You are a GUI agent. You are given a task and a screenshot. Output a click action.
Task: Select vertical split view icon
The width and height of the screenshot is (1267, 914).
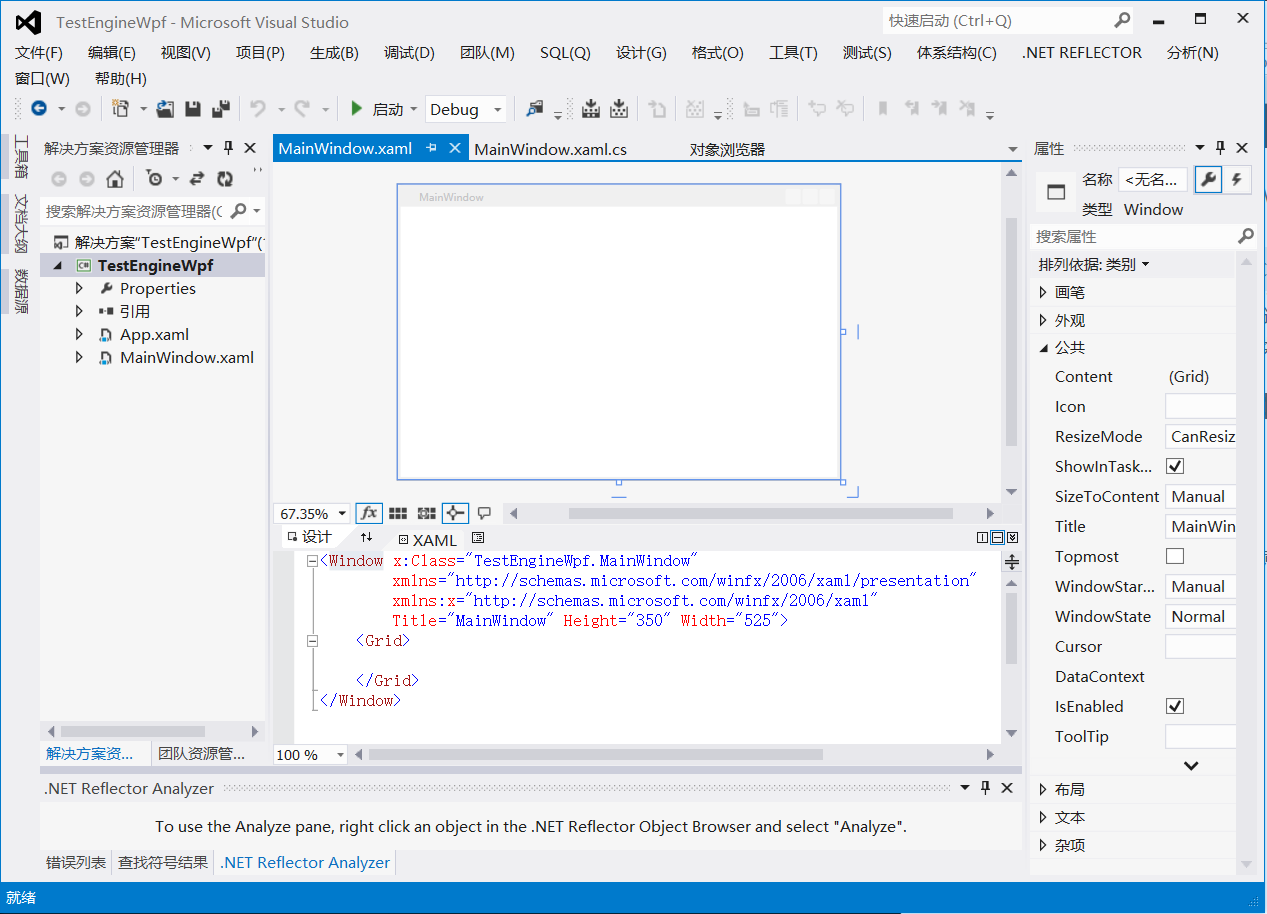coord(983,538)
